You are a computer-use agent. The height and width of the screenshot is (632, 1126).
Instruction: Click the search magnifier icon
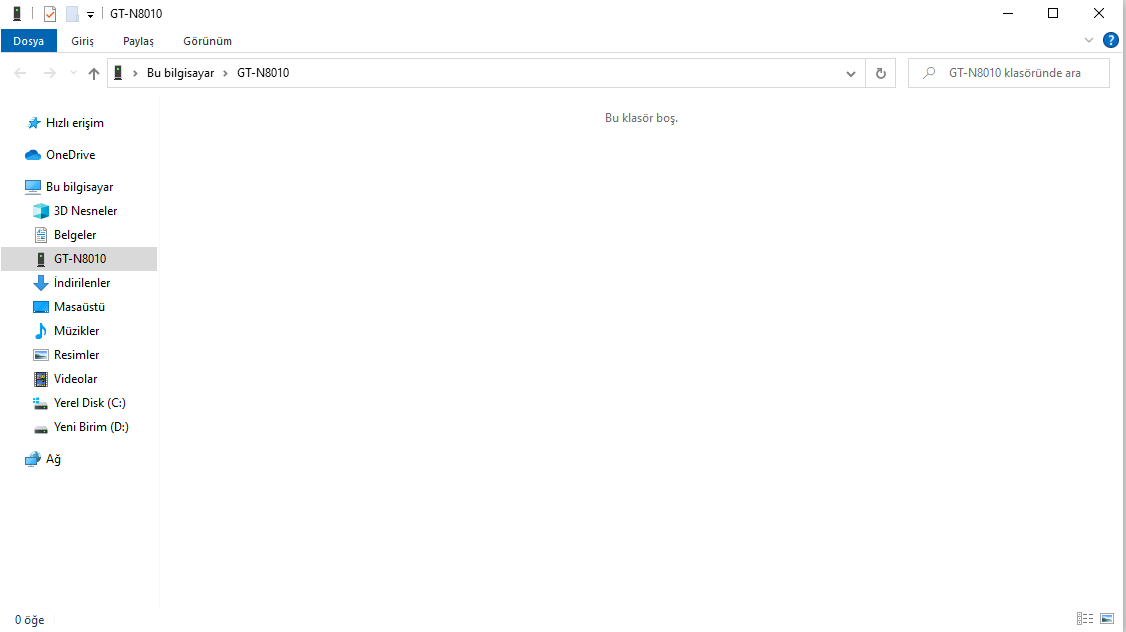tap(929, 73)
